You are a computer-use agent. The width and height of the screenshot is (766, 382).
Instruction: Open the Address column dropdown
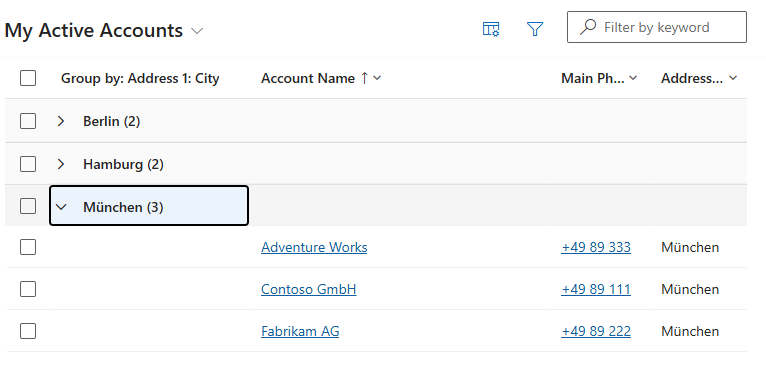tap(733, 78)
